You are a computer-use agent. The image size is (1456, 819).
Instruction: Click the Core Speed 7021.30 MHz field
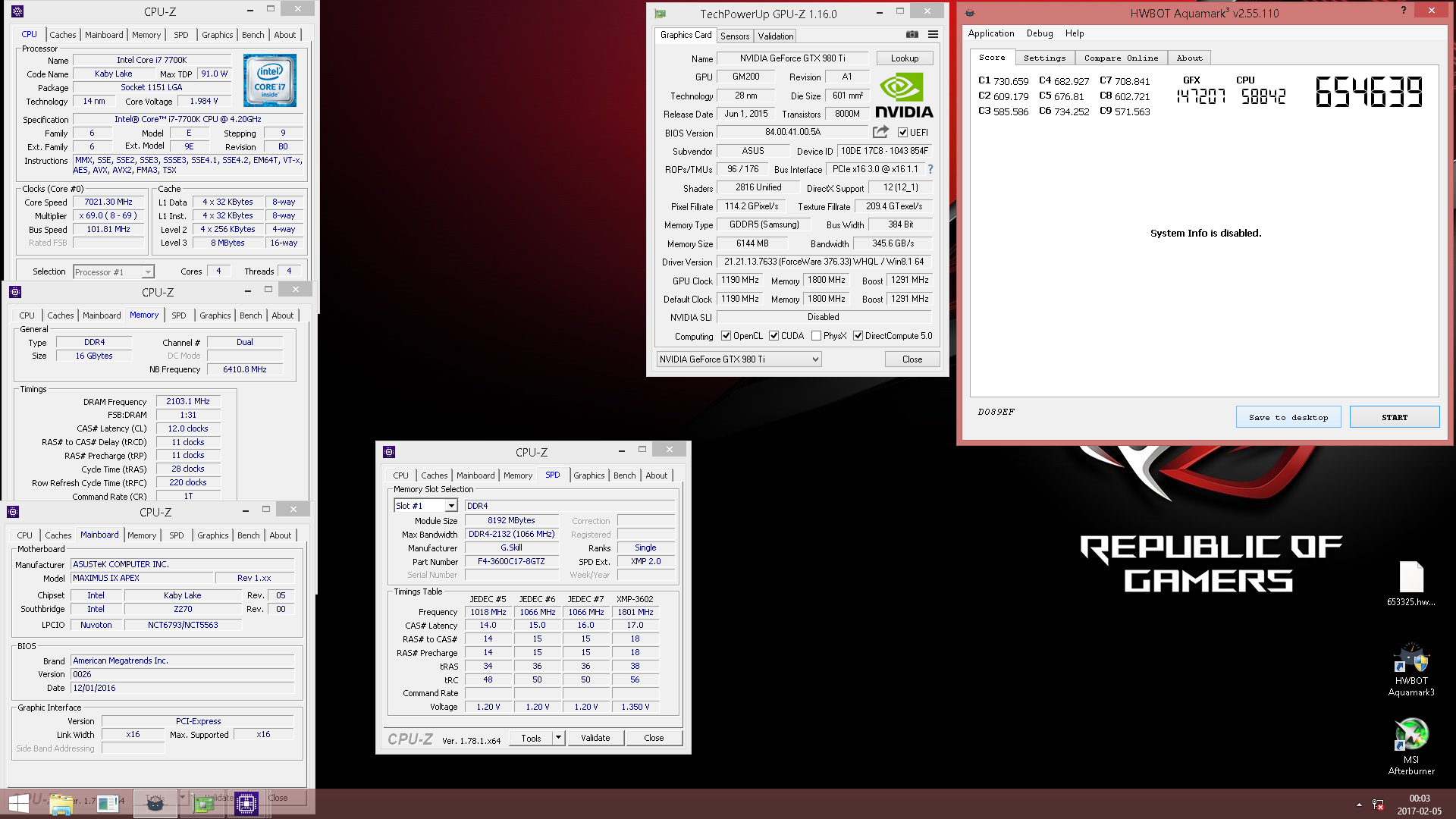pos(108,202)
